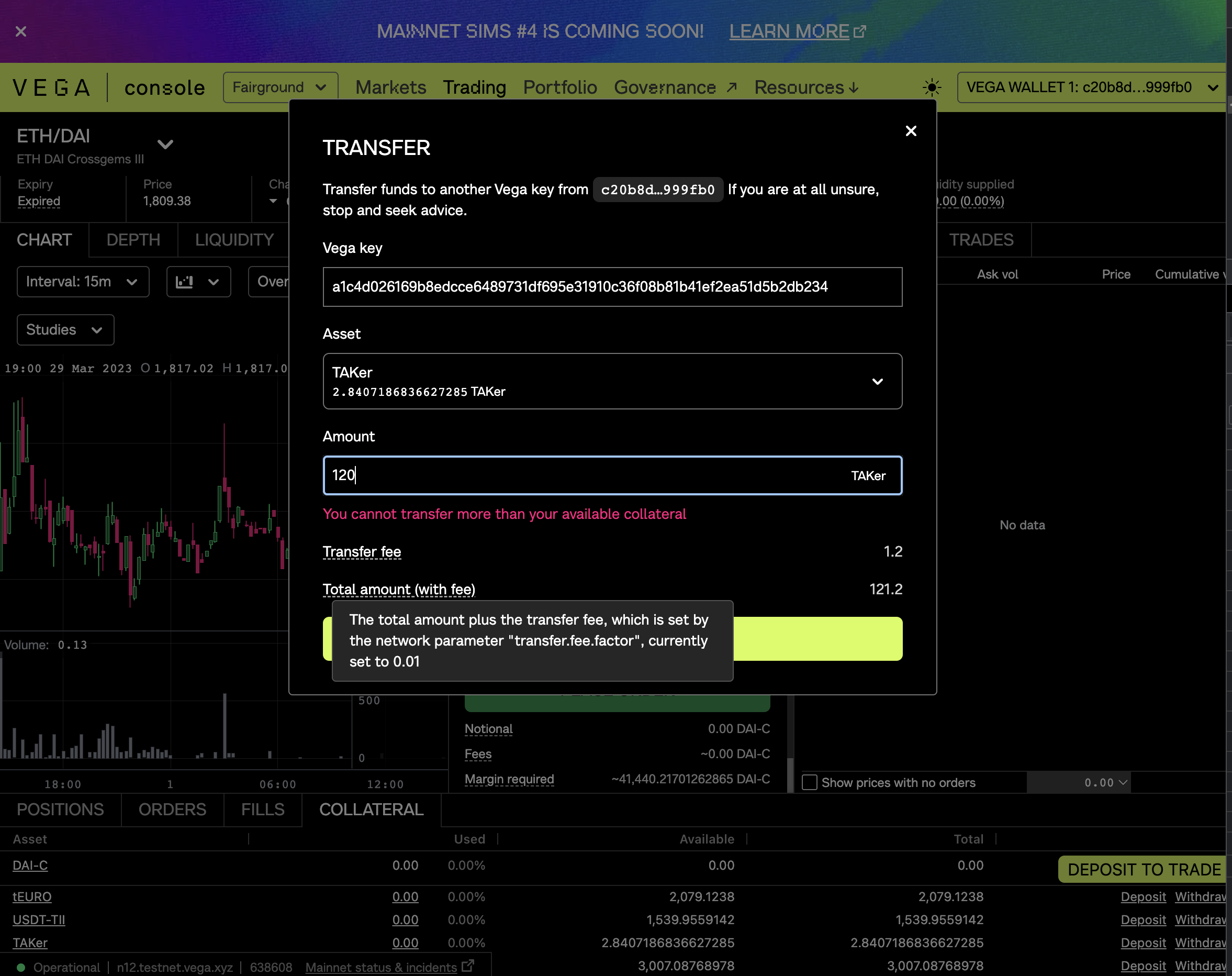Dismiss the Mainnet Sims banner
This screenshot has height=976, width=1232.
pos(20,31)
